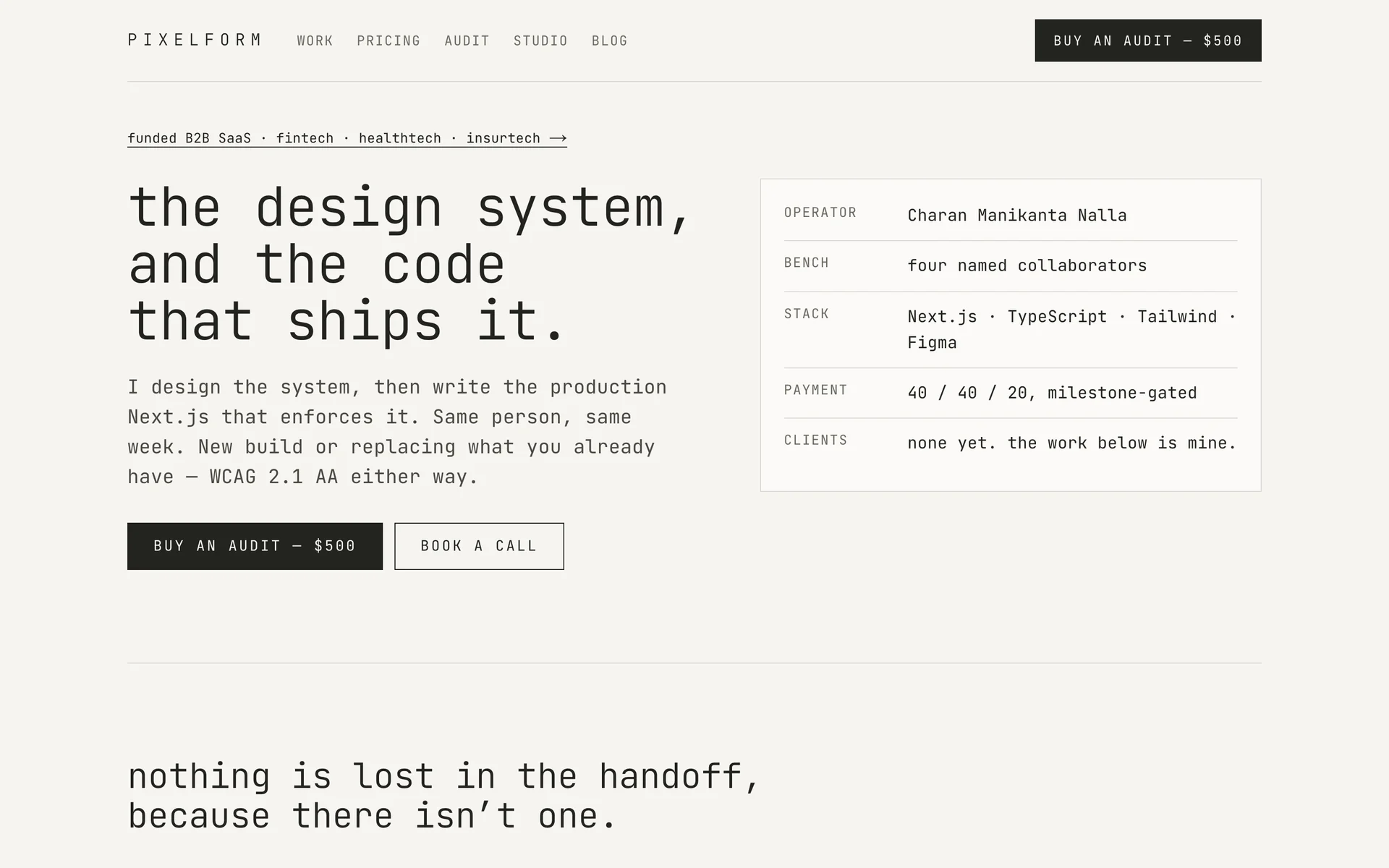This screenshot has height=868, width=1389.
Task: Click the hero Buy an Audit $500 button
Action: pos(255,546)
